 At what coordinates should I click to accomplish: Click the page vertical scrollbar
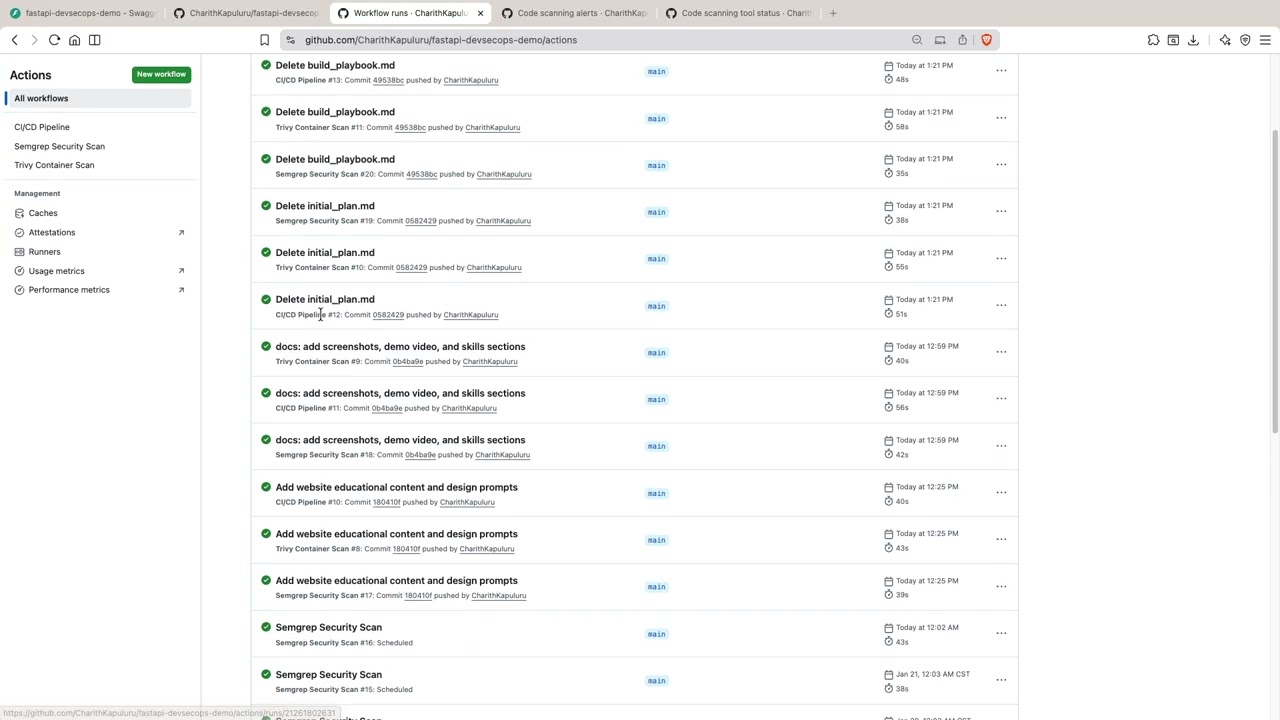(x=1274, y=280)
